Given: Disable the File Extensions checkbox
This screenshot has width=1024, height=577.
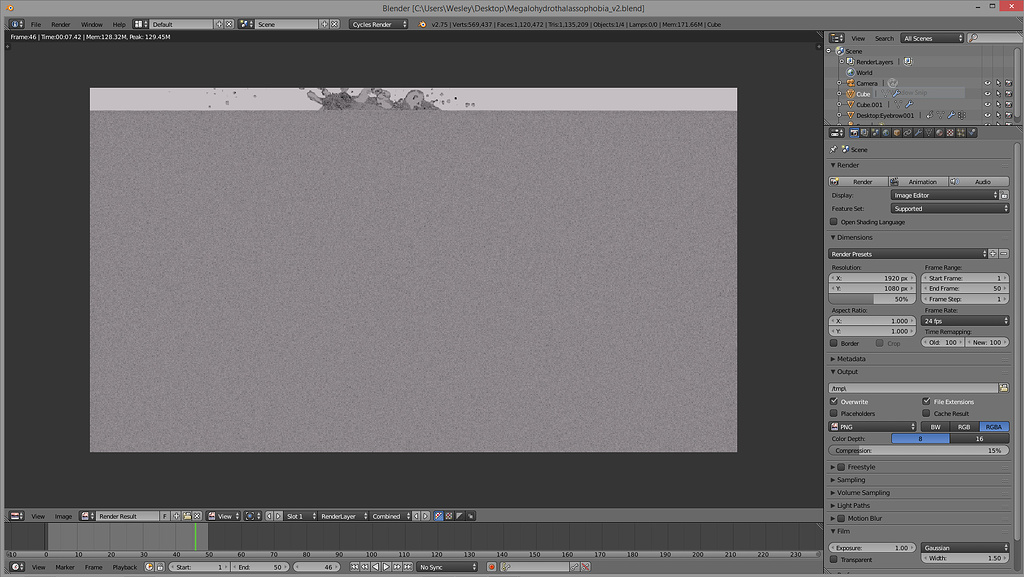Looking at the screenshot, I should [926, 401].
